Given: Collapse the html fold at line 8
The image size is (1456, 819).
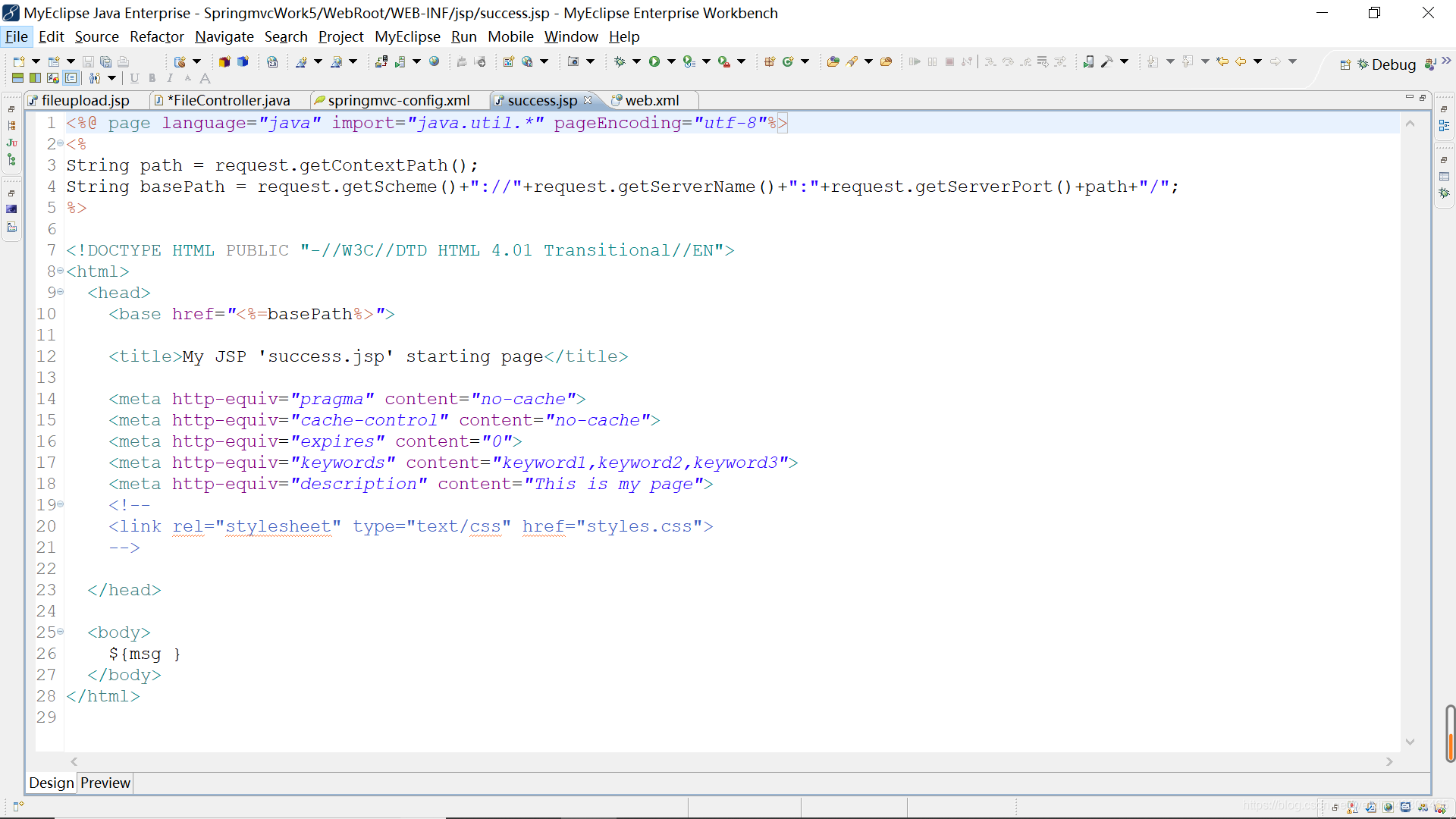Looking at the screenshot, I should [x=61, y=271].
